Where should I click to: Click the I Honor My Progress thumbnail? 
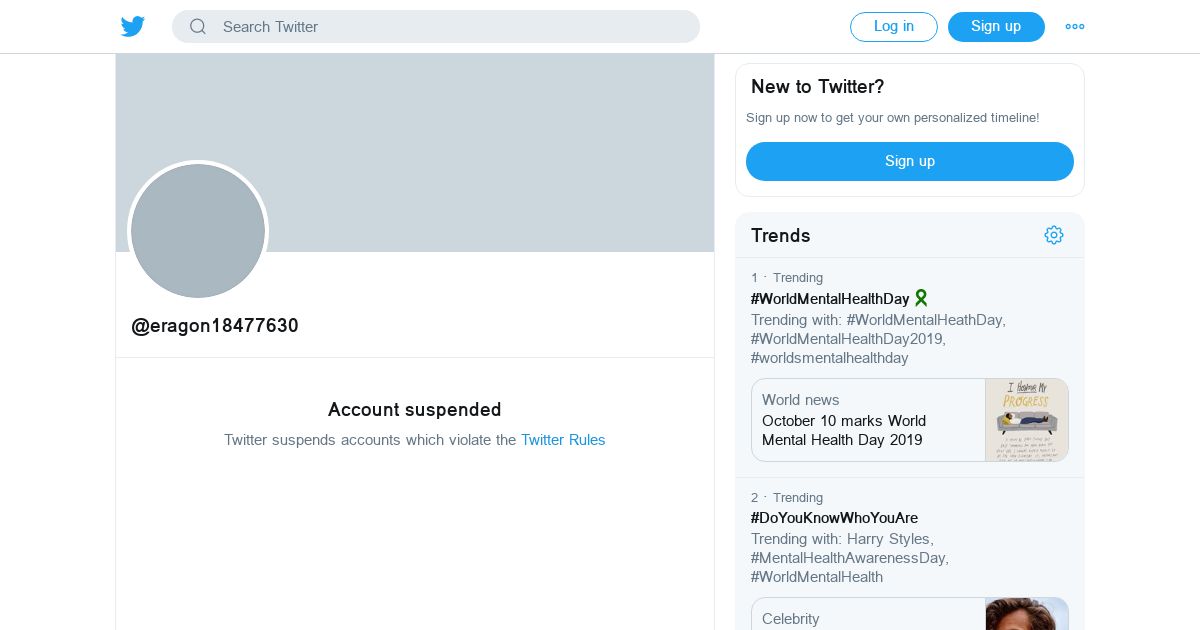(1027, 420)
